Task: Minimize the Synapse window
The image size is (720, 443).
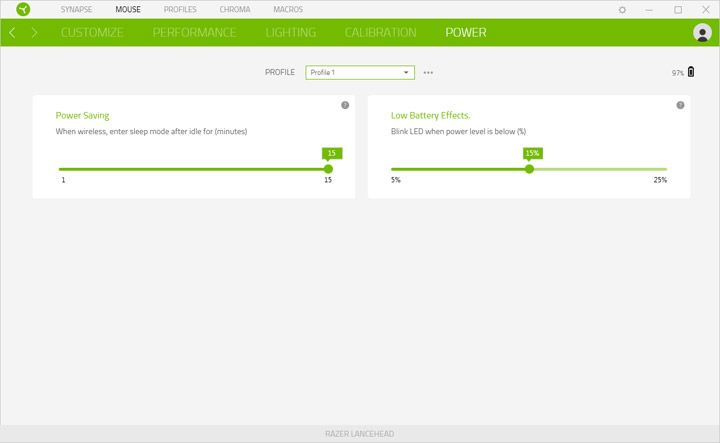Action: point(649,10)
